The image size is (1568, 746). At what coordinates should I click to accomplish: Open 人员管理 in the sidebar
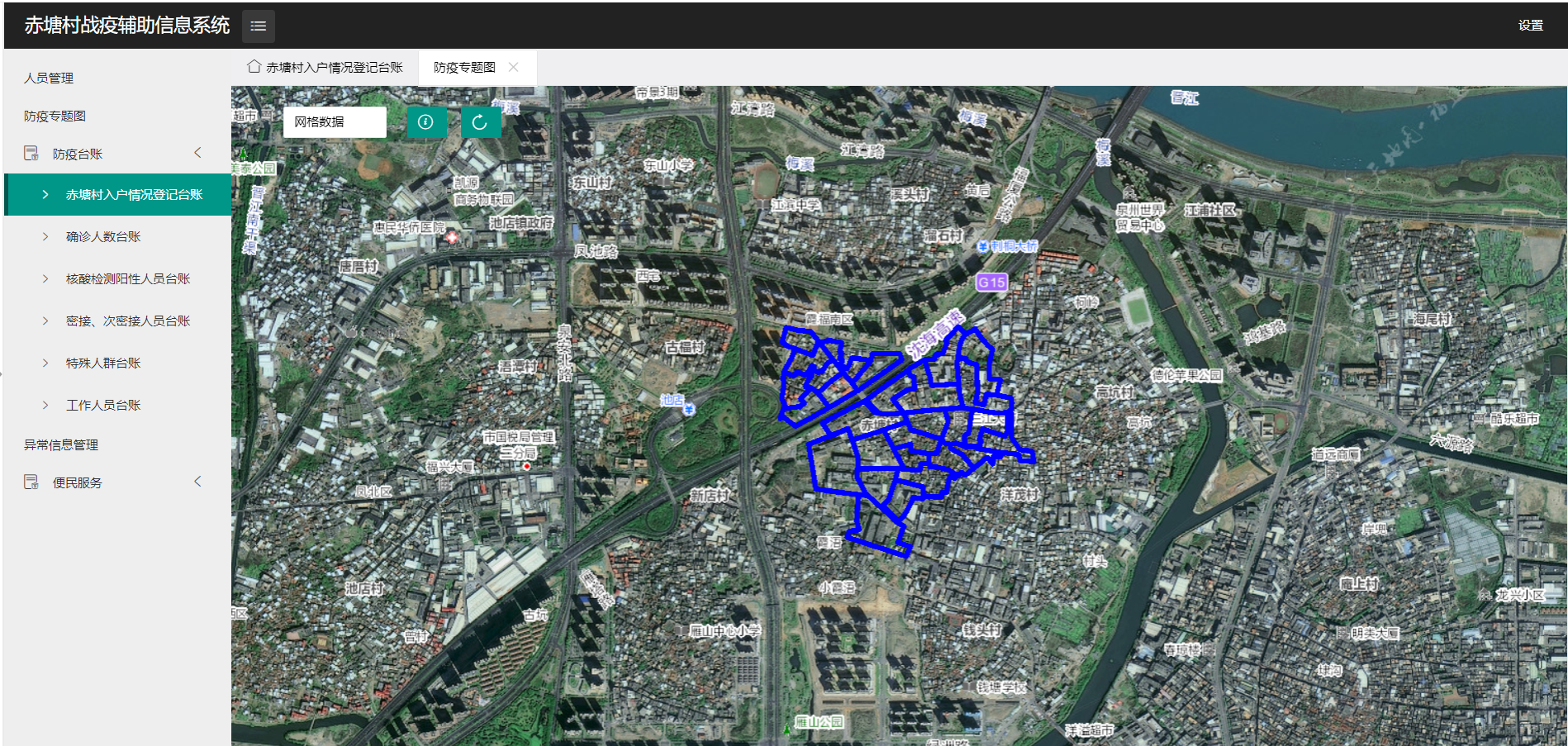tap(49, 78)
